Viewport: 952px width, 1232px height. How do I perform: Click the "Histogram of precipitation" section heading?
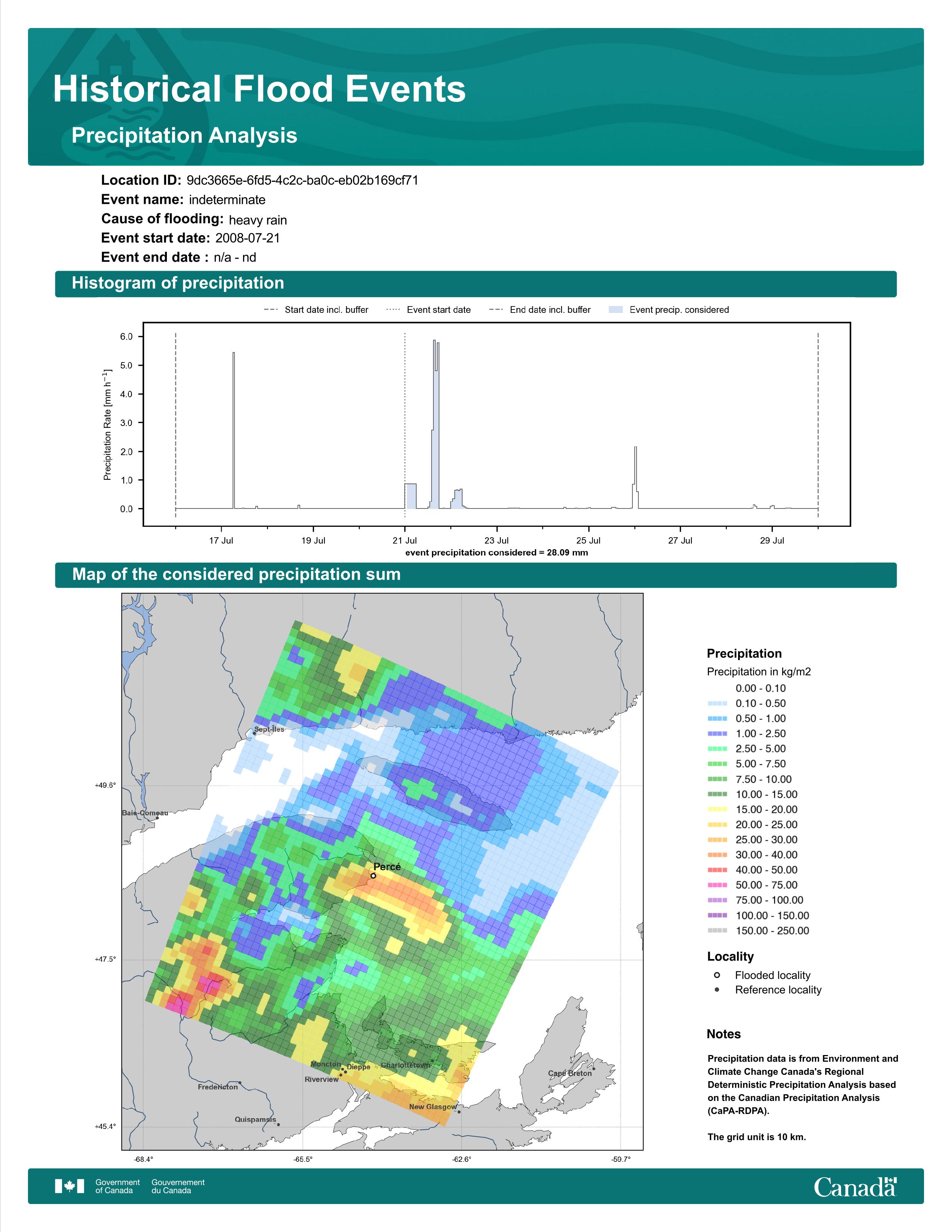(178, 283)
